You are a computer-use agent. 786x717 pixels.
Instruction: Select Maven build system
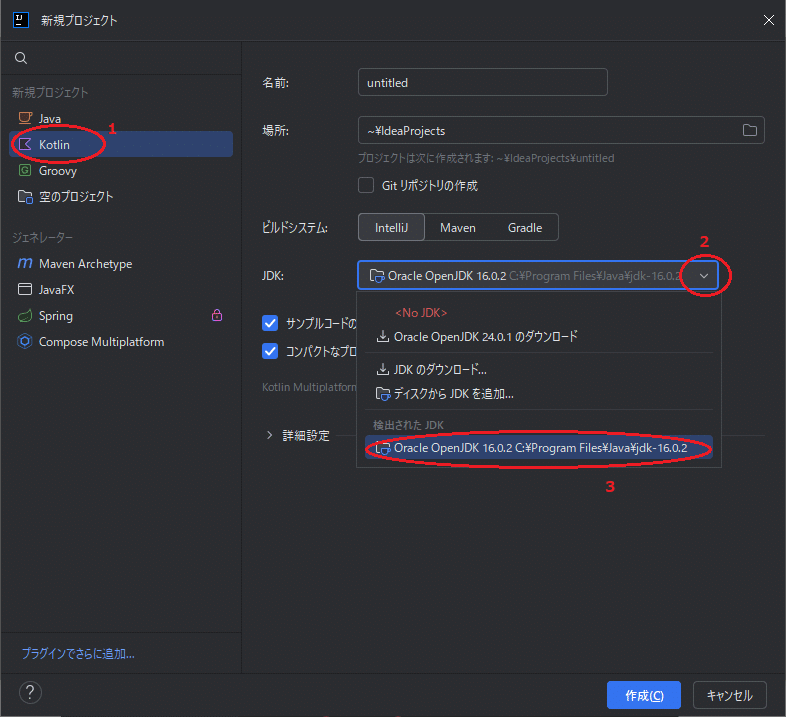(458, 228)
